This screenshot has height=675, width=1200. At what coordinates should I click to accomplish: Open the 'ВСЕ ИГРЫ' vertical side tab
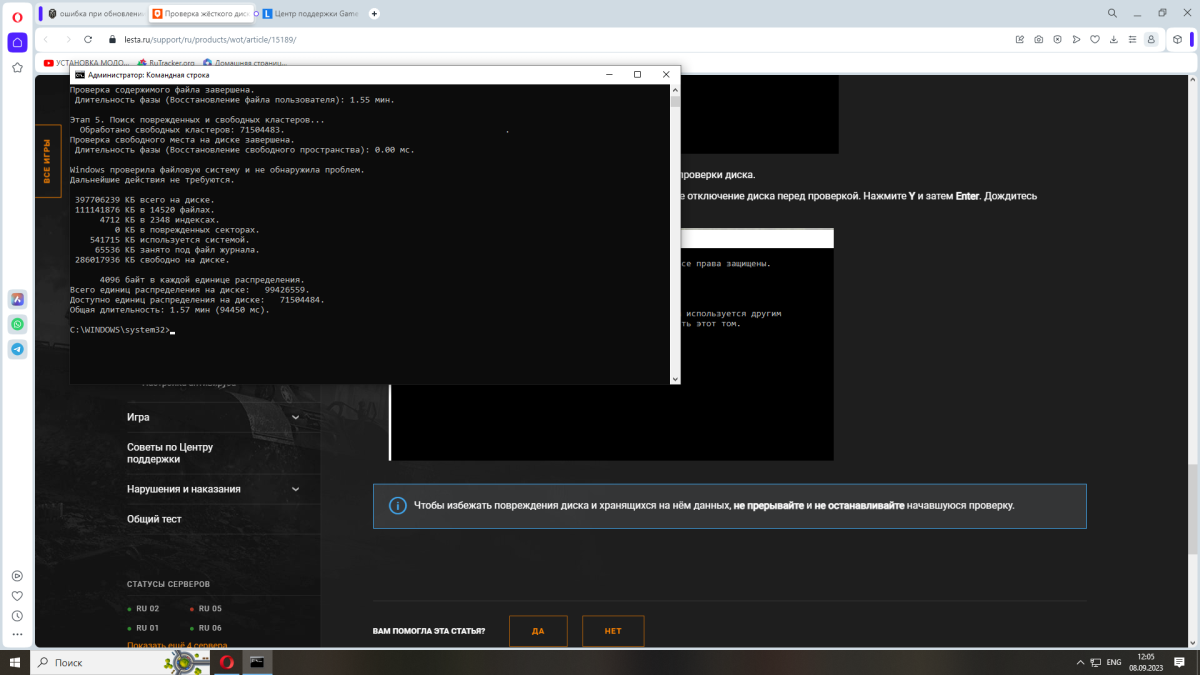[x=47, y=161]
